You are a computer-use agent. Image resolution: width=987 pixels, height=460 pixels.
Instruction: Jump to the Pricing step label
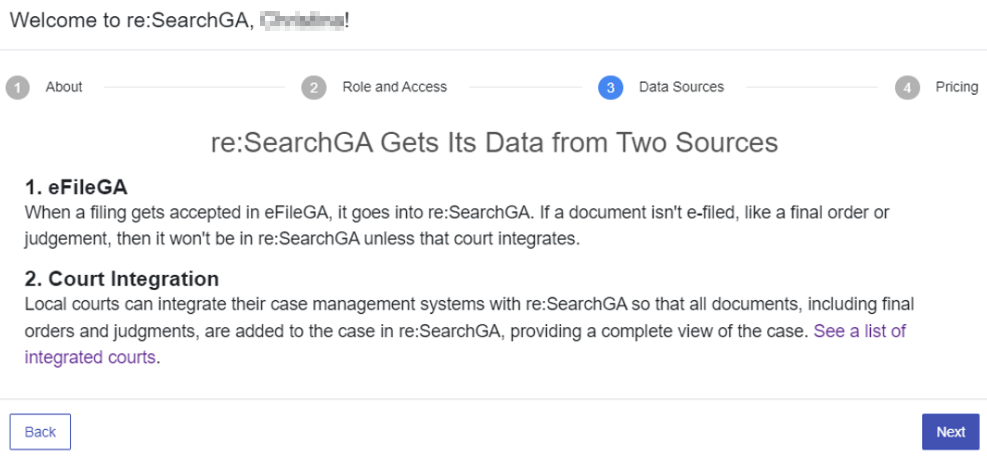(956, 87)
